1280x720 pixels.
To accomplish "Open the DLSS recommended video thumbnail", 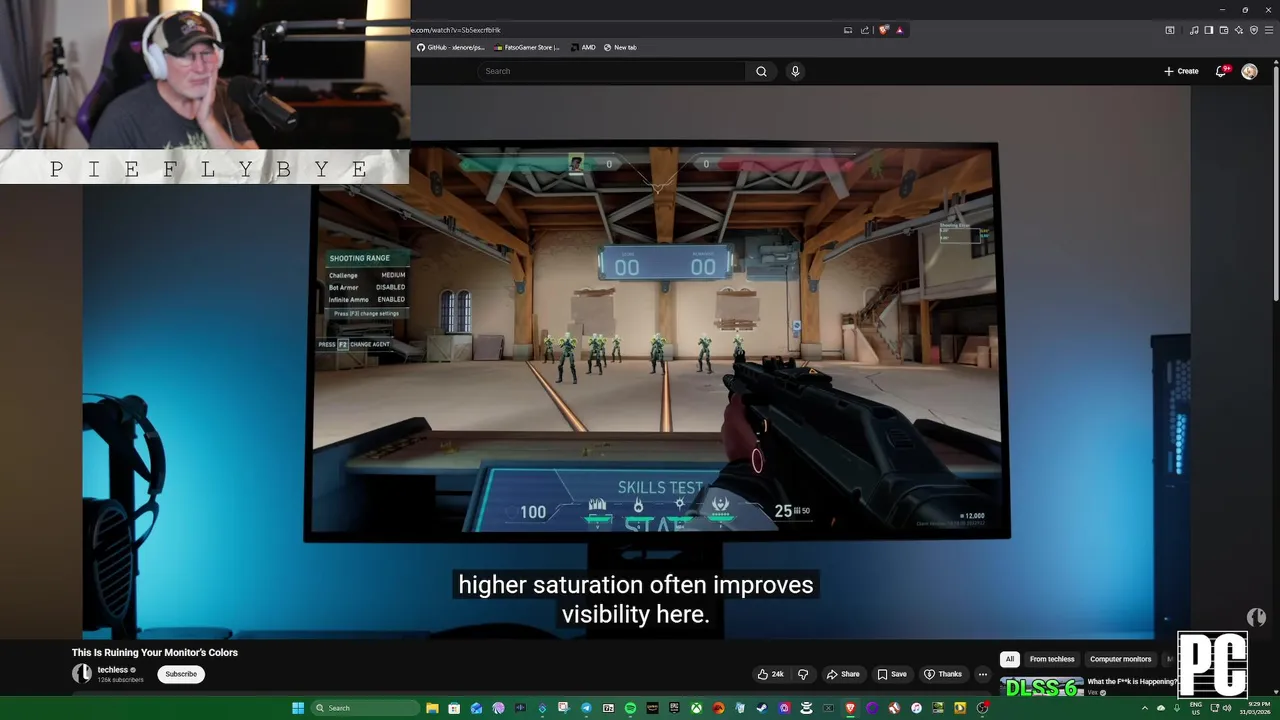I will click(x=1041, y=688).
